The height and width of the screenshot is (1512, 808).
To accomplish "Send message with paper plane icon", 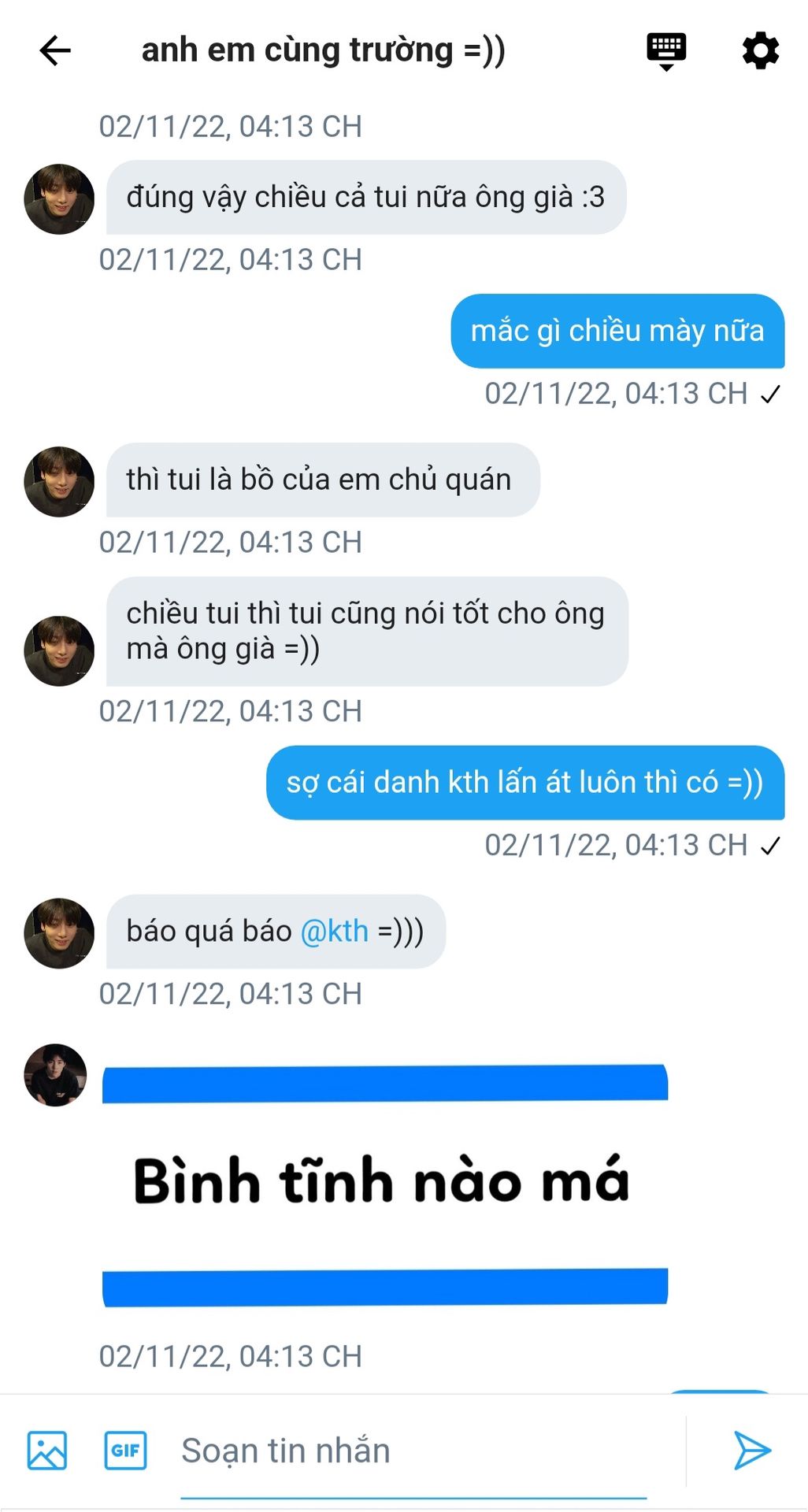I will click(x=752, y=1450).
